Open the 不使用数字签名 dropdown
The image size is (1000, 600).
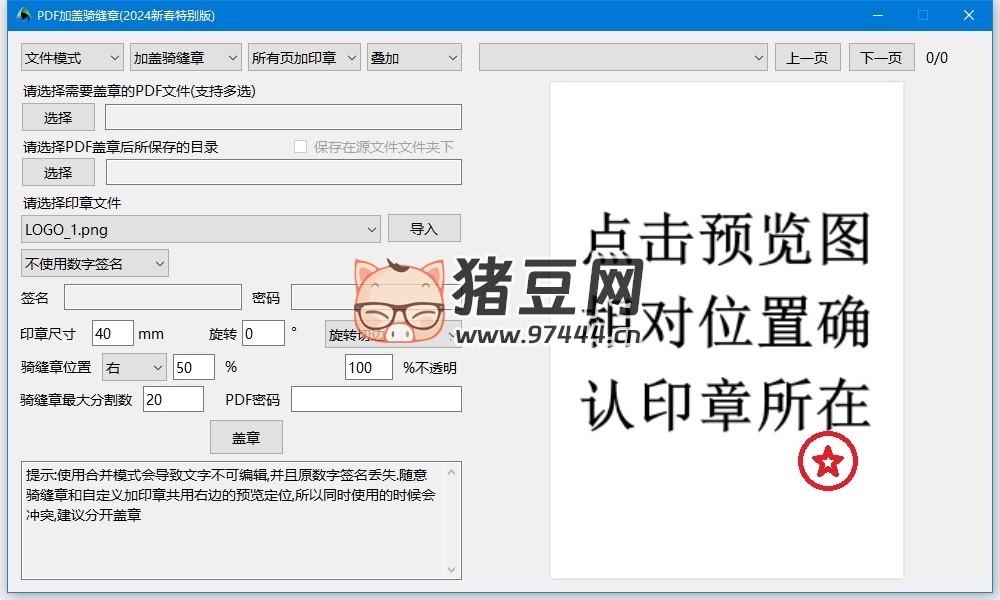click(95, 263)
